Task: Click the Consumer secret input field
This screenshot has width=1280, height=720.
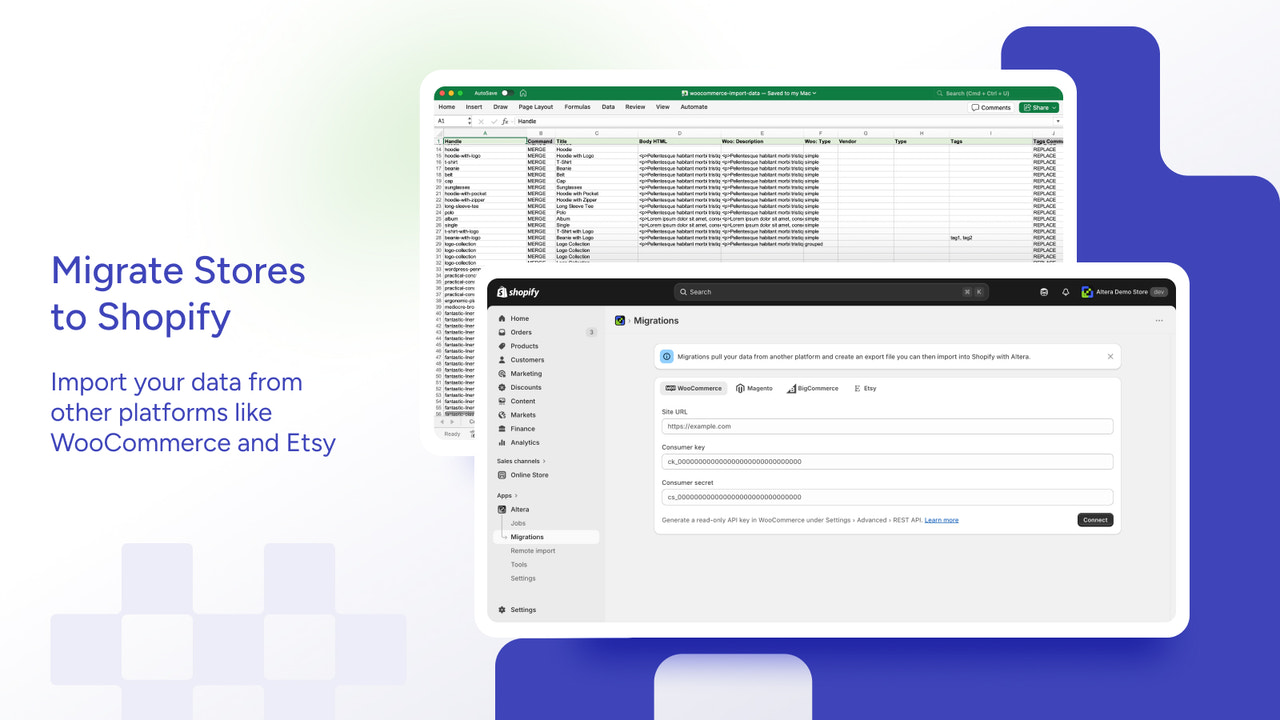Action: coord(887,497)
